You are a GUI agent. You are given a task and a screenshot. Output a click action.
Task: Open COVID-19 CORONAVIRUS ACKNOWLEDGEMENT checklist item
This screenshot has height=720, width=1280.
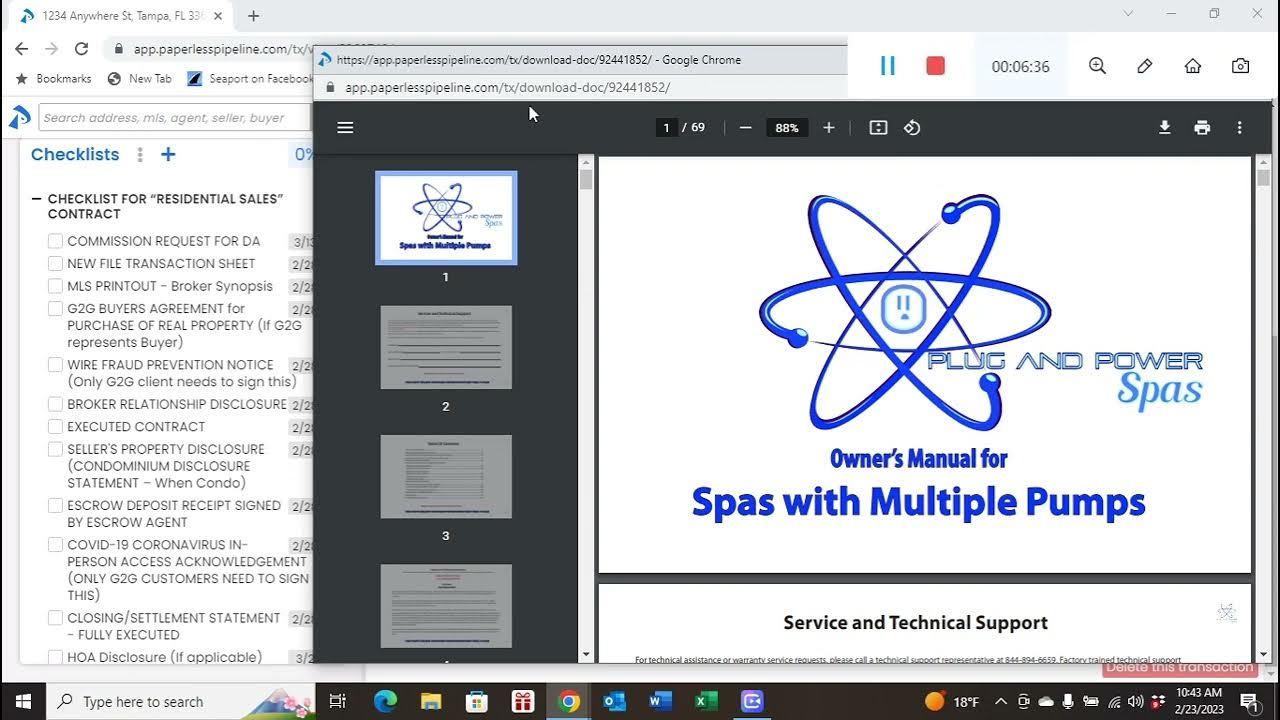(x=187, y=570)
